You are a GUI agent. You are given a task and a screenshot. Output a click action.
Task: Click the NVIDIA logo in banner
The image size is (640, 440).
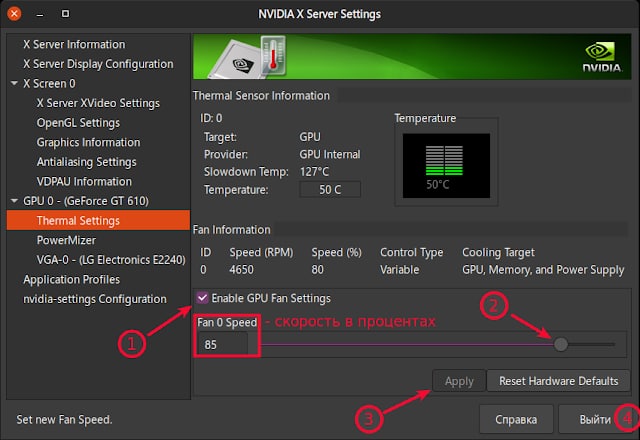(602, 57)
